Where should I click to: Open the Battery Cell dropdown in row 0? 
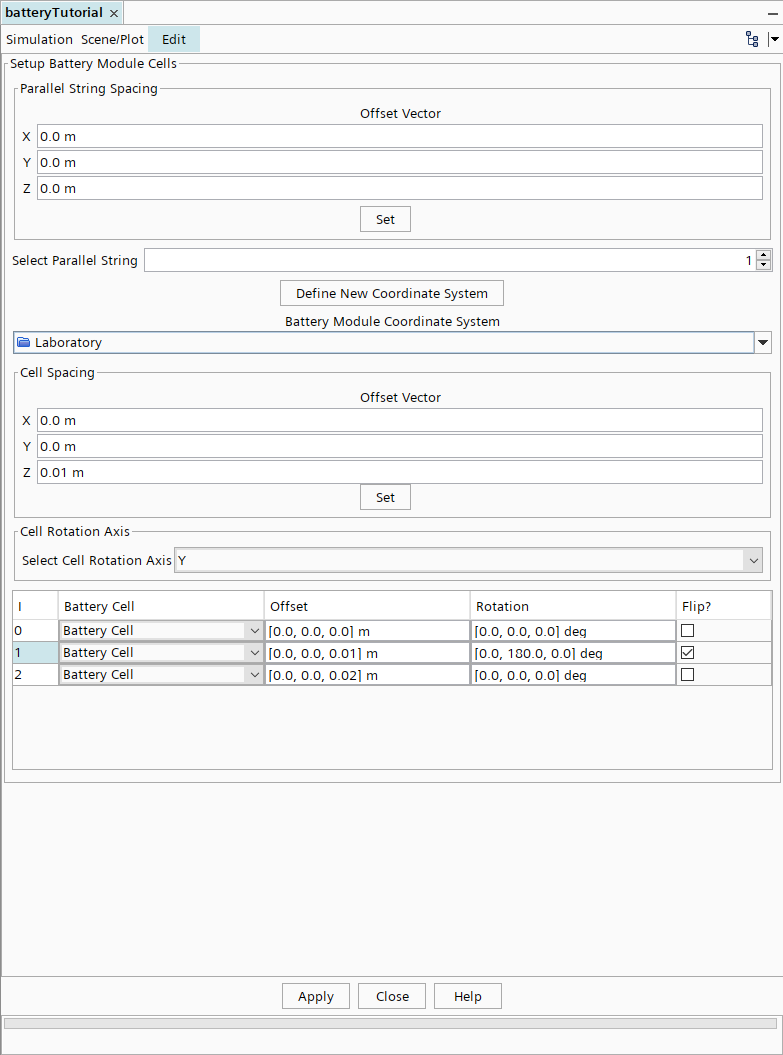[254, 631]
